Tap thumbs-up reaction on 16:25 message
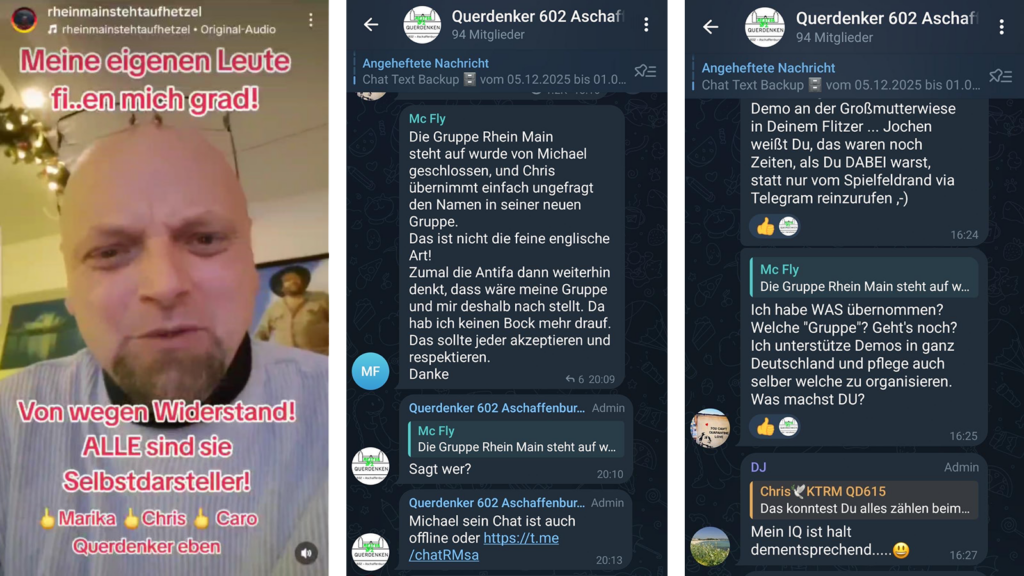The height and width of the screenshot is (576, 1024). pyautogui.click(x=765, y=426)
